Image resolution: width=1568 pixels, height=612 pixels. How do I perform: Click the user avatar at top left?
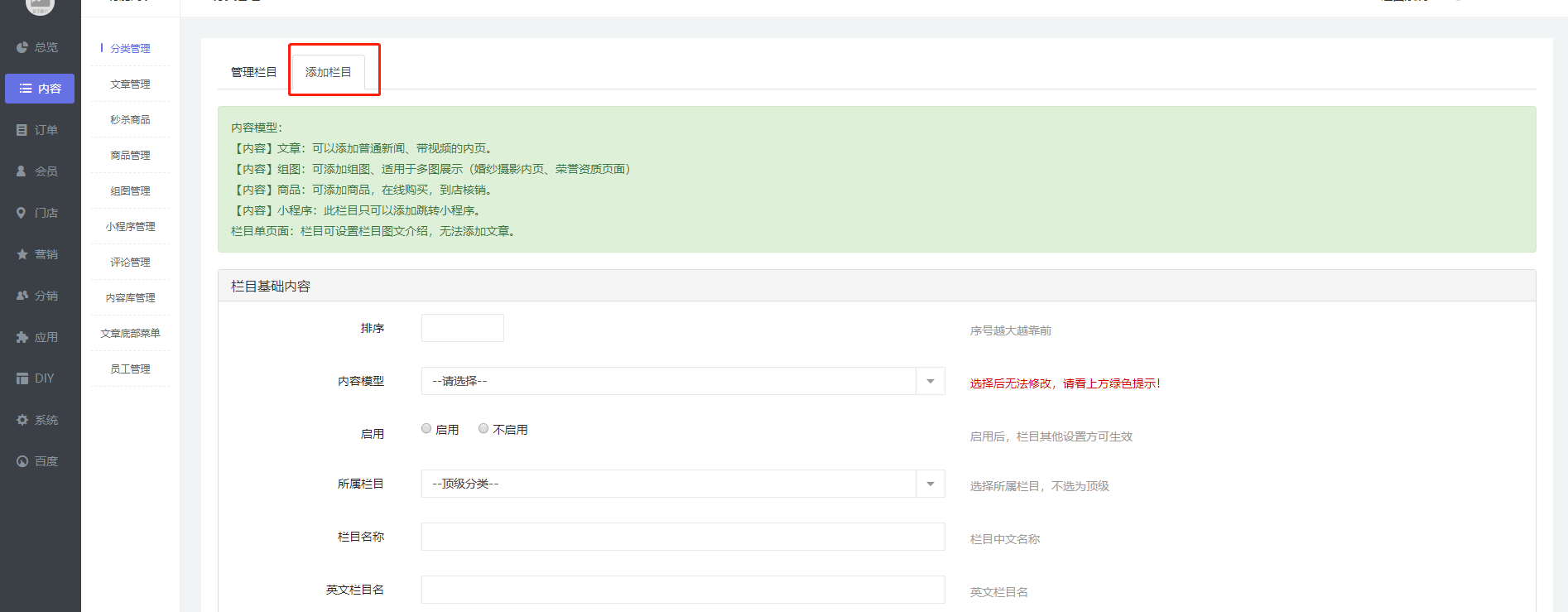tap(40, 6)
